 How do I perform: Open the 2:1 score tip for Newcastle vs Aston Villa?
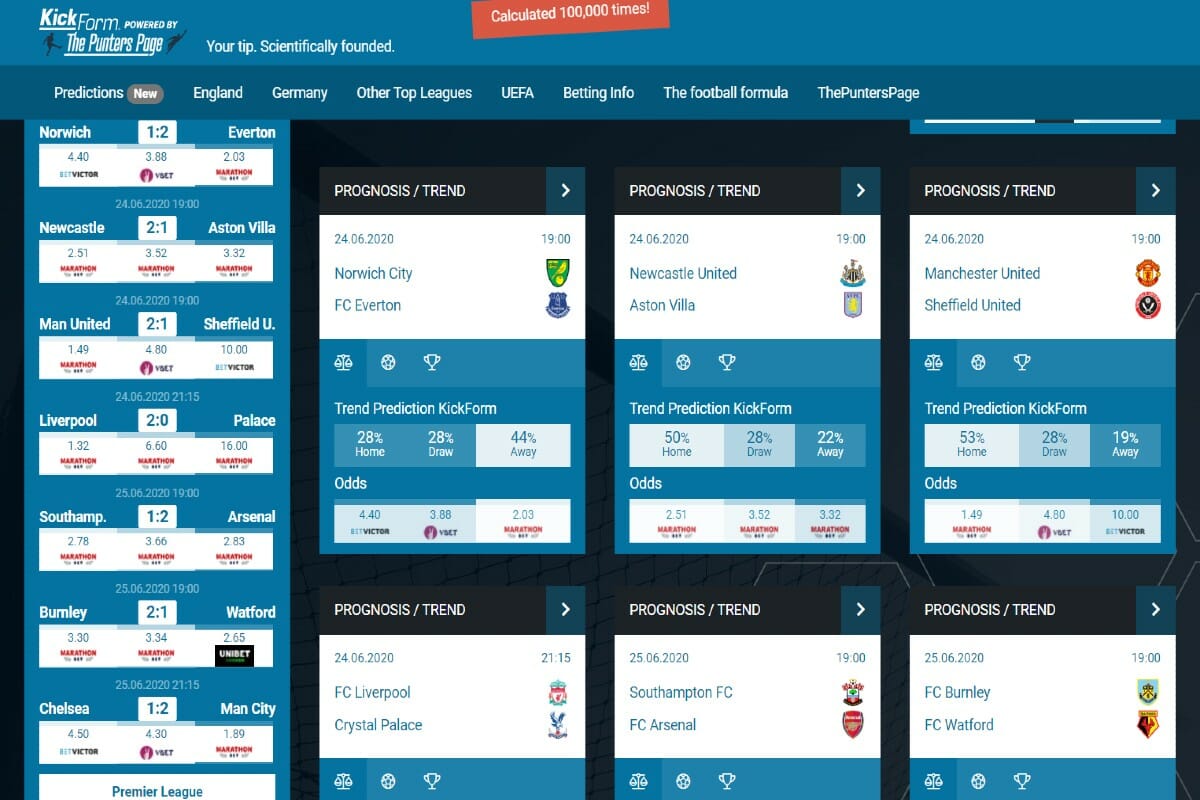tap(157, 228)
